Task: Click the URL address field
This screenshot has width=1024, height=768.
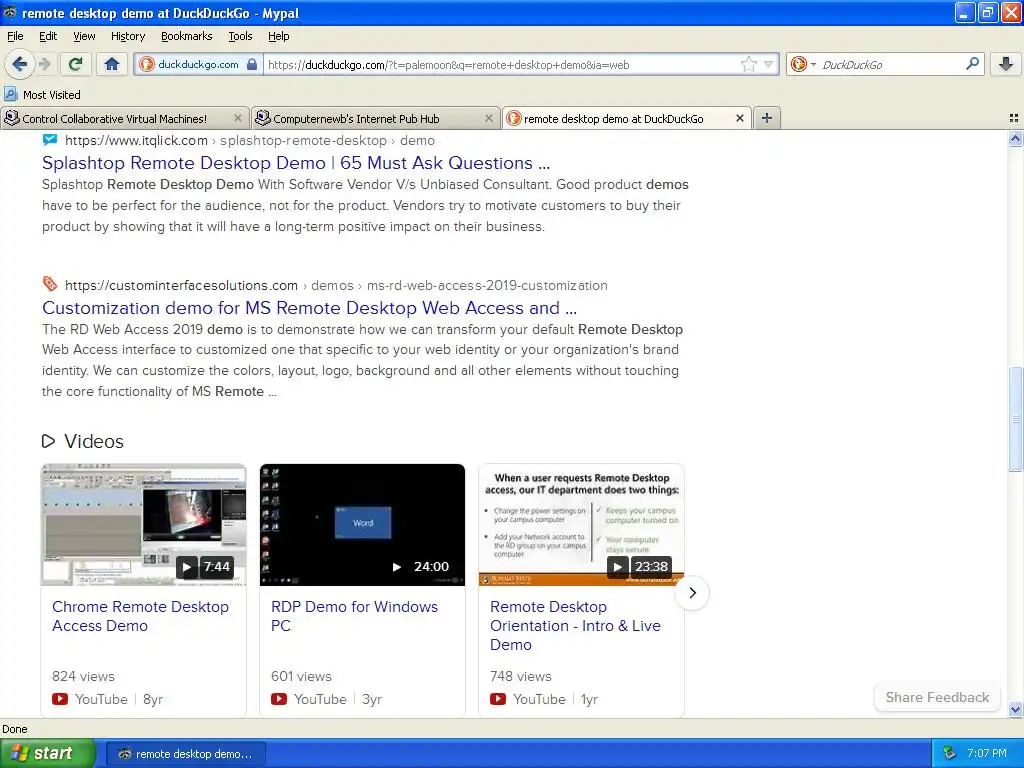Action: click(x=502, y=64)
